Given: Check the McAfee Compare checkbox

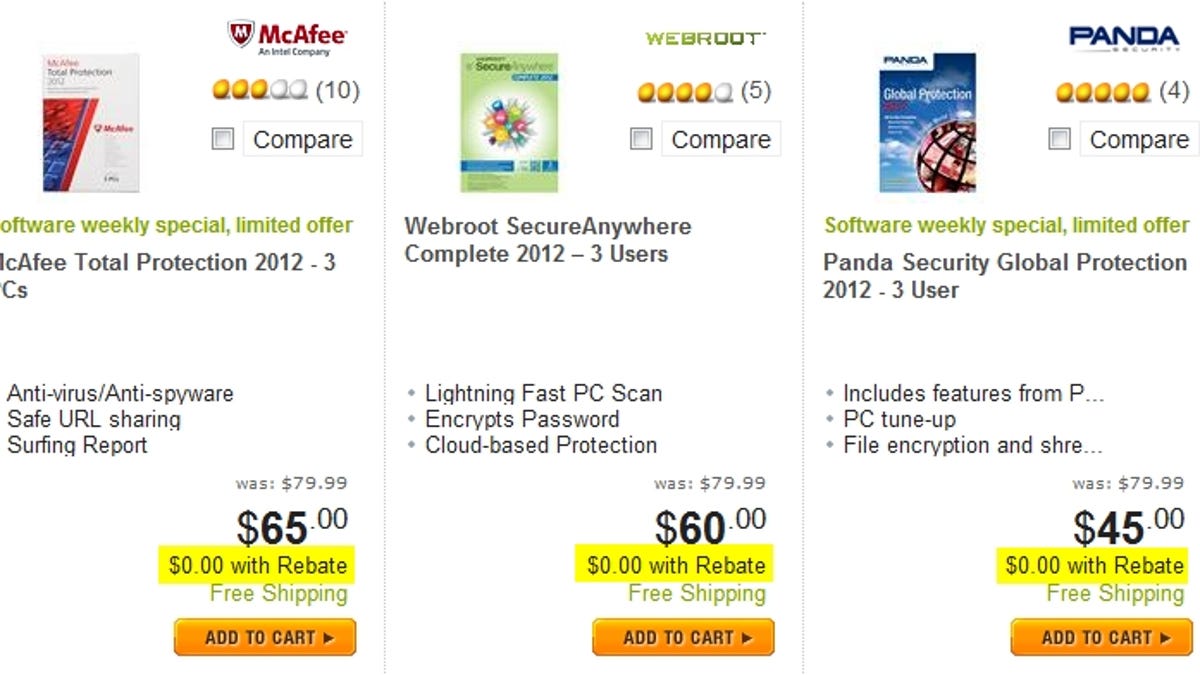Looking at the screenshot, I should coord(223,139).
